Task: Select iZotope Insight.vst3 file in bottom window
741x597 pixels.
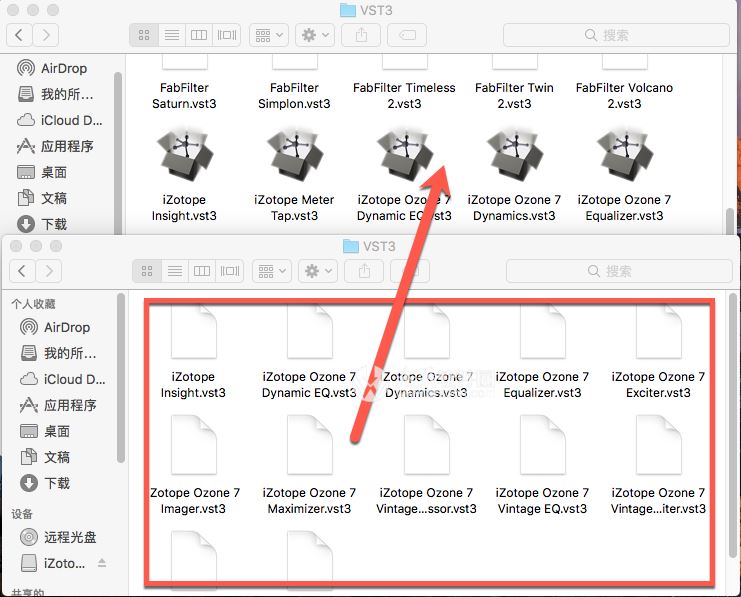Action: 193,352
